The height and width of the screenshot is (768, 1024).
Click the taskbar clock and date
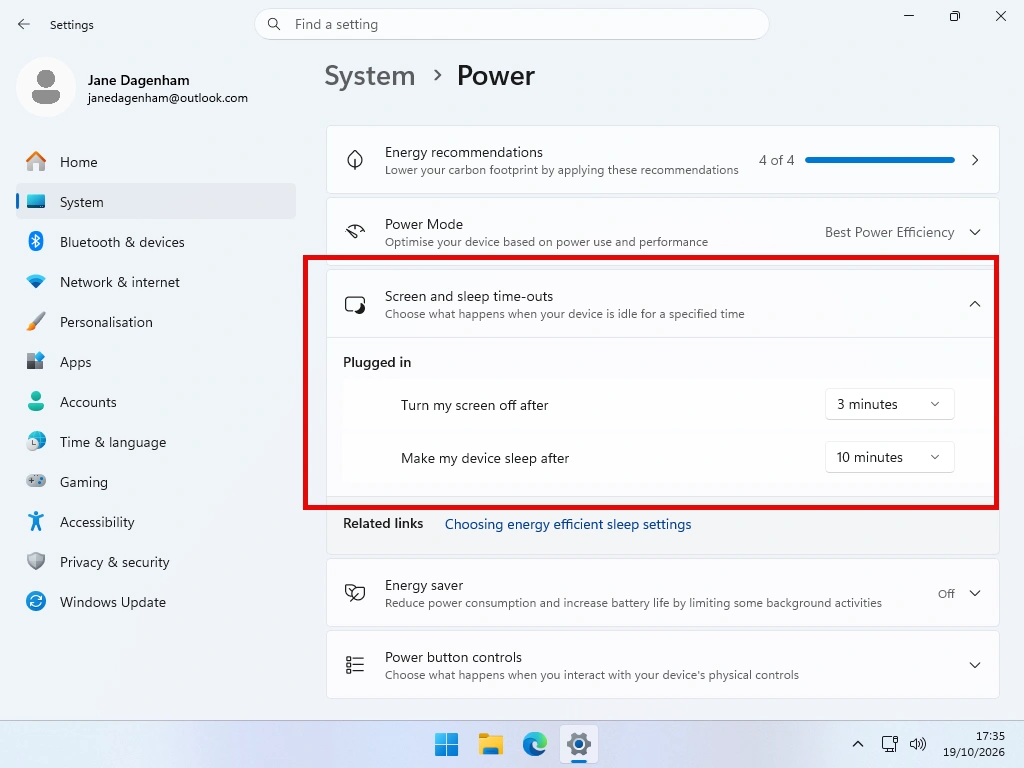[x=974, y=744]
